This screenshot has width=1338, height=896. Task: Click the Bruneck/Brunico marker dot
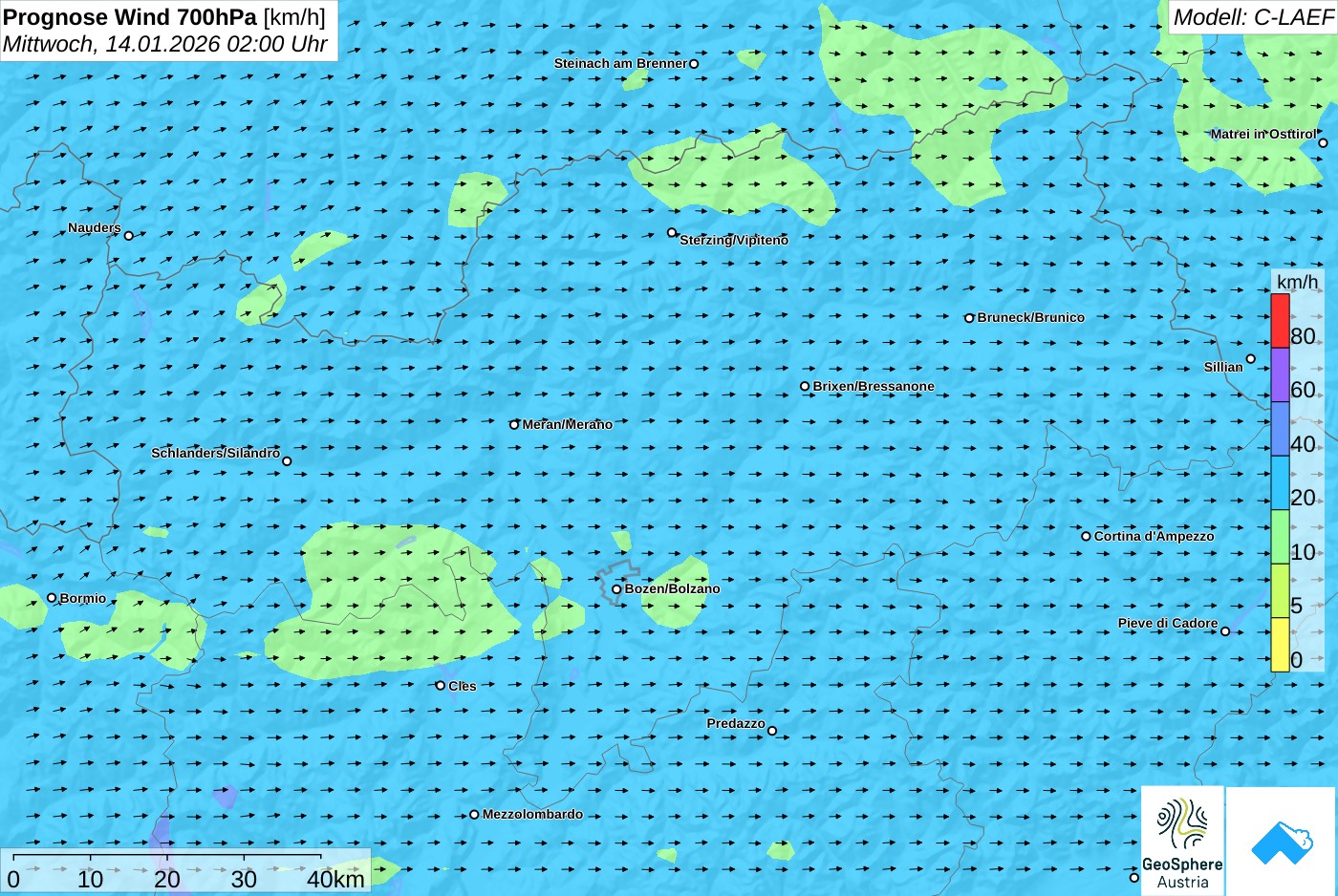969,318
